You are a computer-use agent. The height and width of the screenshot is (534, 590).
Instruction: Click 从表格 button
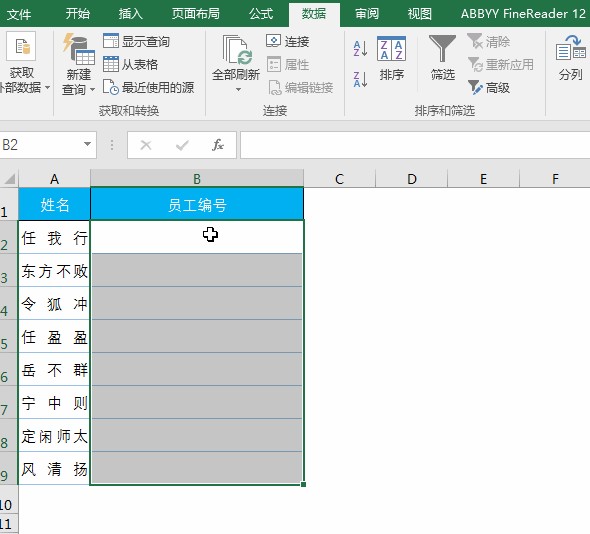click(x=131, y=64)
